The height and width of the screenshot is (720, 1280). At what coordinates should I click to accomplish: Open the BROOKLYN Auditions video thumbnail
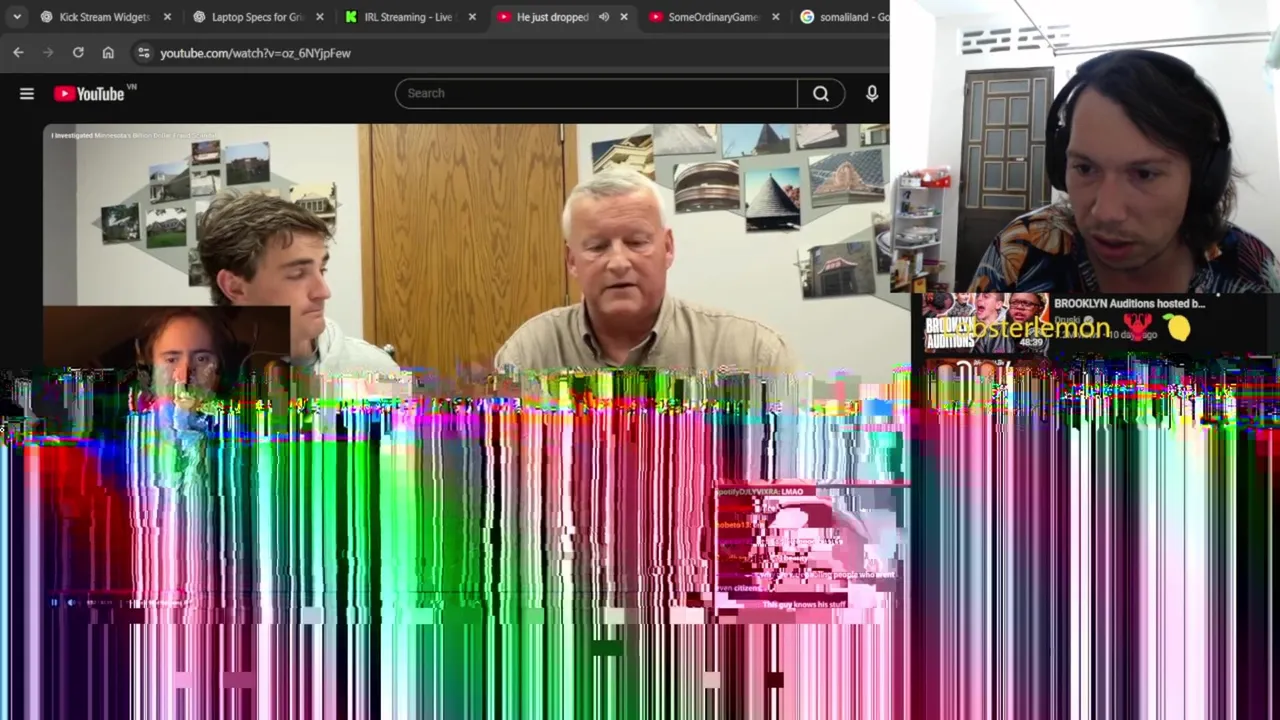point(985,322)
